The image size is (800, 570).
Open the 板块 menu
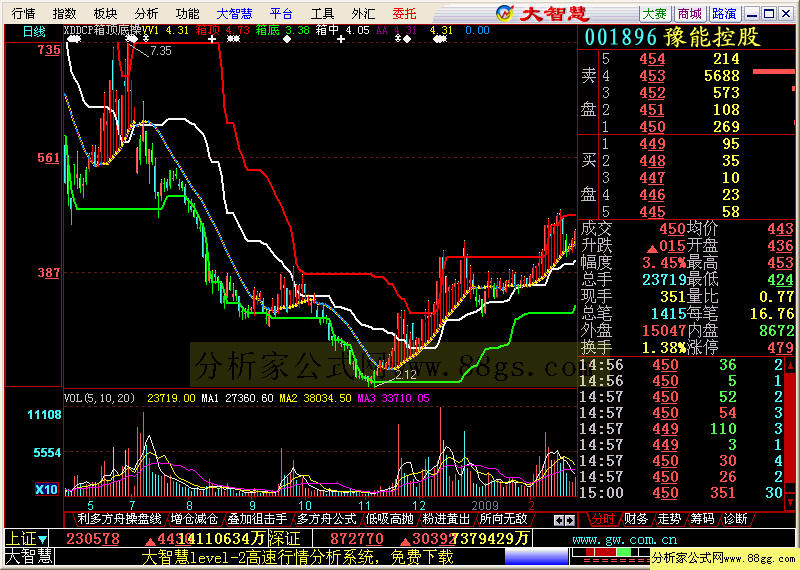click(x=105, y=14)
